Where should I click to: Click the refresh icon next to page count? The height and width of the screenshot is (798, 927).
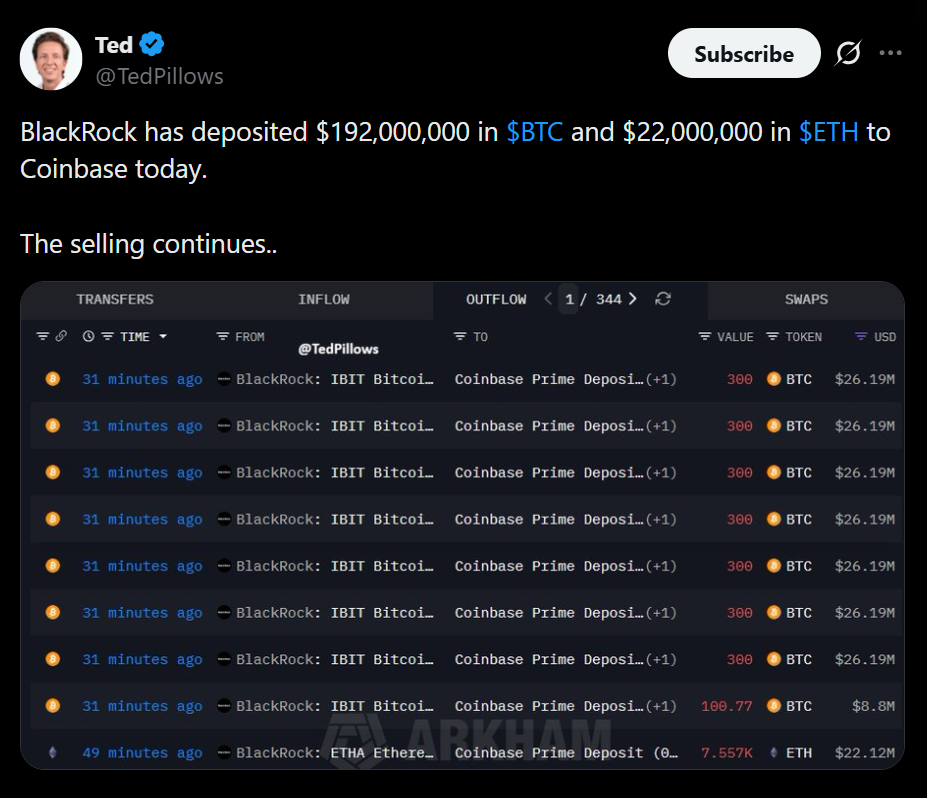(x=662, y=299)
